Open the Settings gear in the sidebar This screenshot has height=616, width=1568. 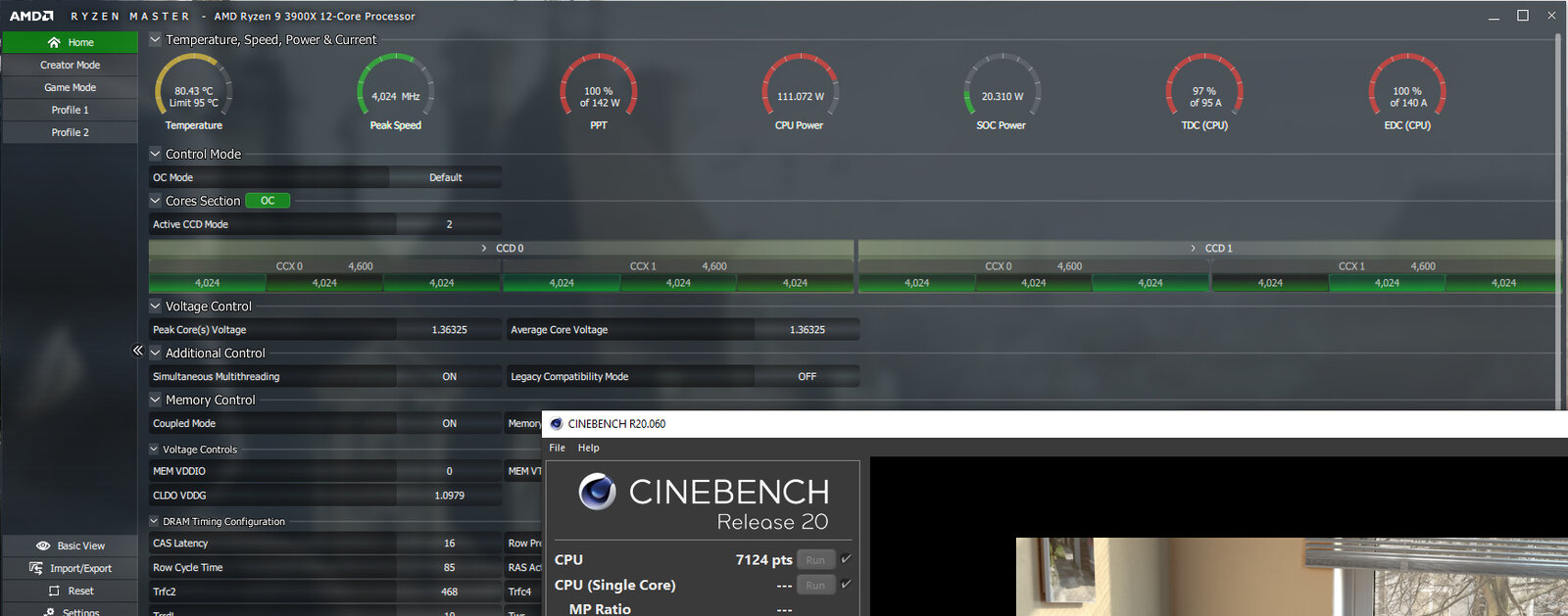click(x=50, y=612)
